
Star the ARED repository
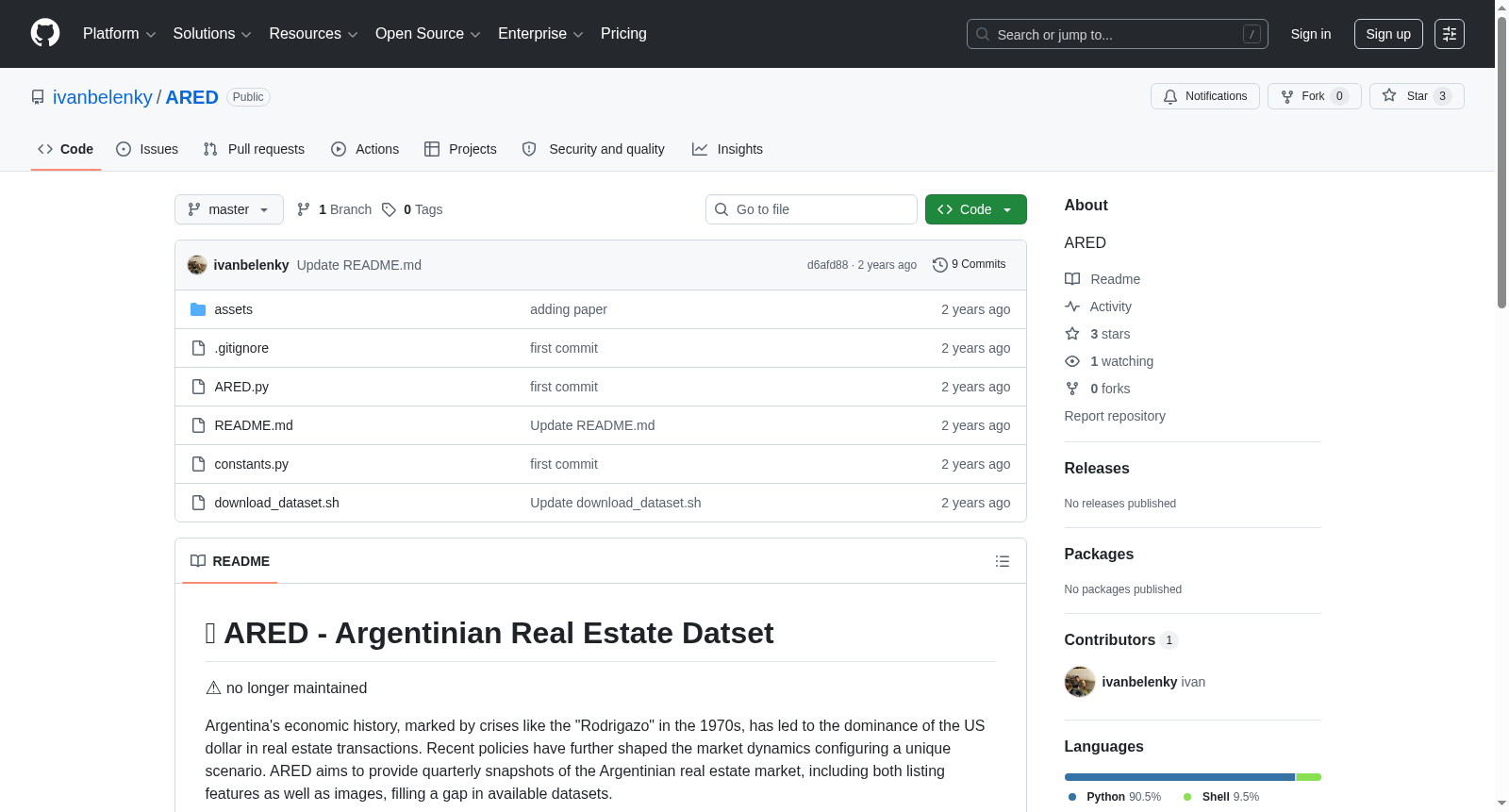click(1416, 96)
